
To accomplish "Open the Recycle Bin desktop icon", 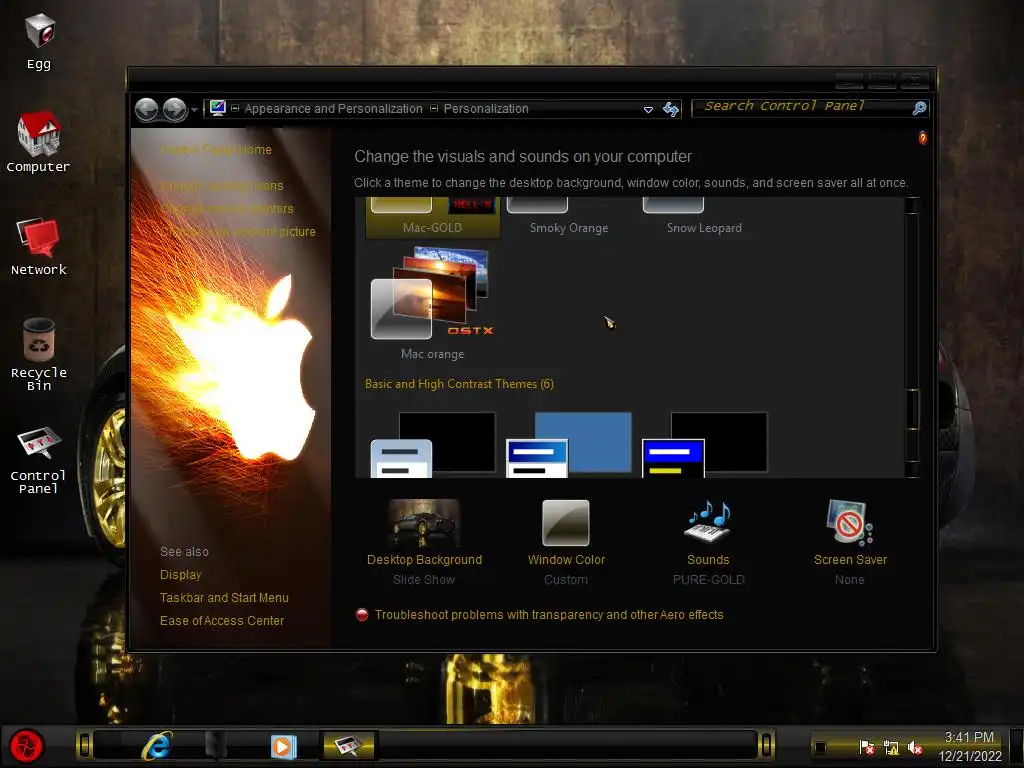I will (x=39, y=355).
